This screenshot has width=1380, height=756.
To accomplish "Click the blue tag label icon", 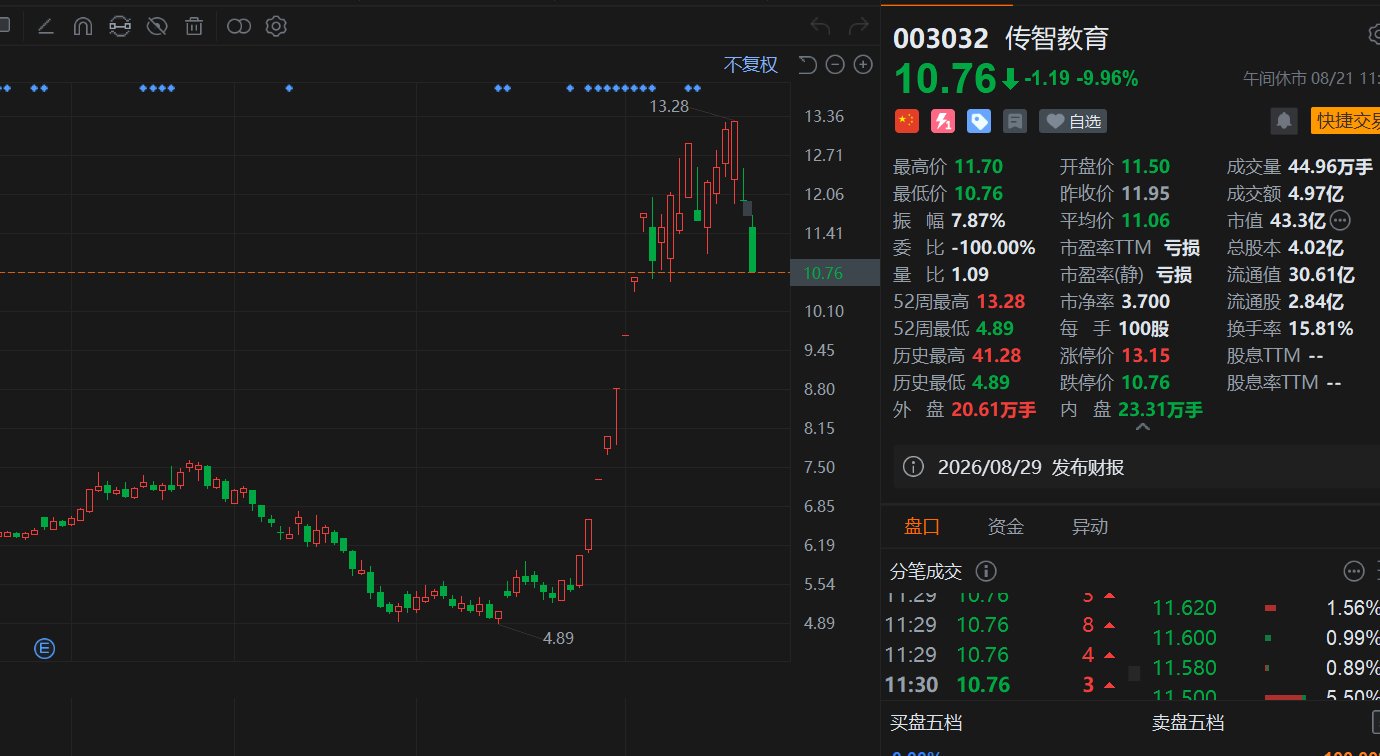I will coord(979,121).
